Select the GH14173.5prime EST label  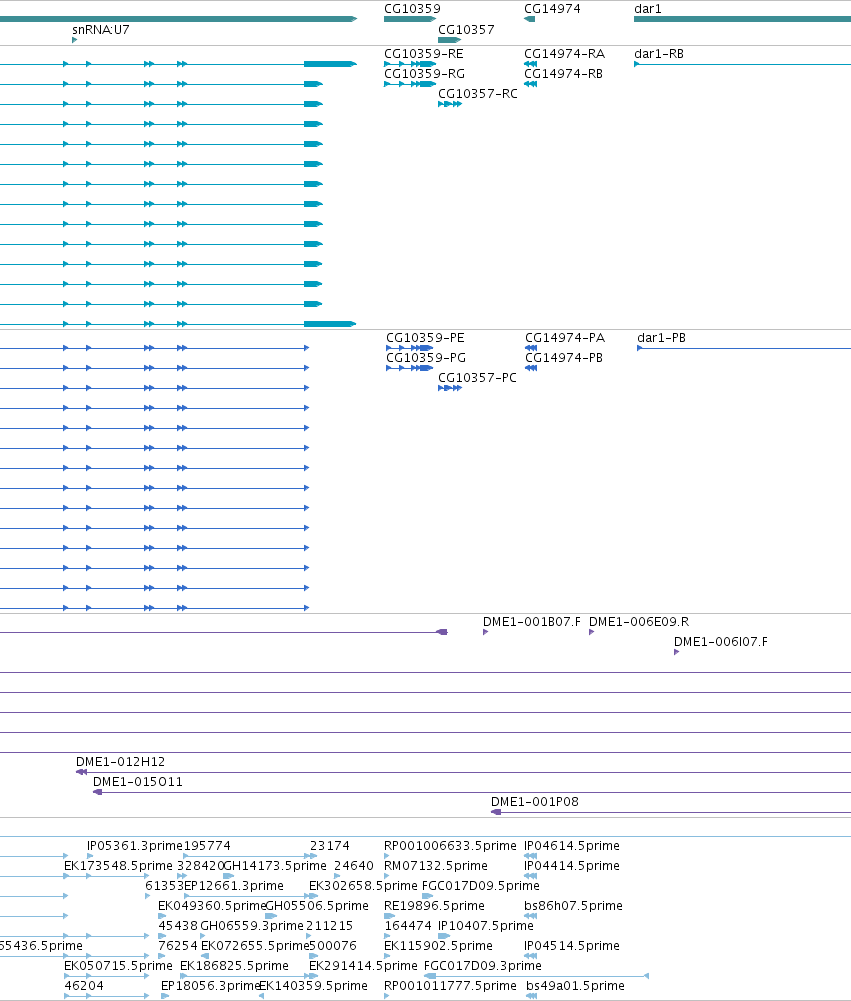275,866
